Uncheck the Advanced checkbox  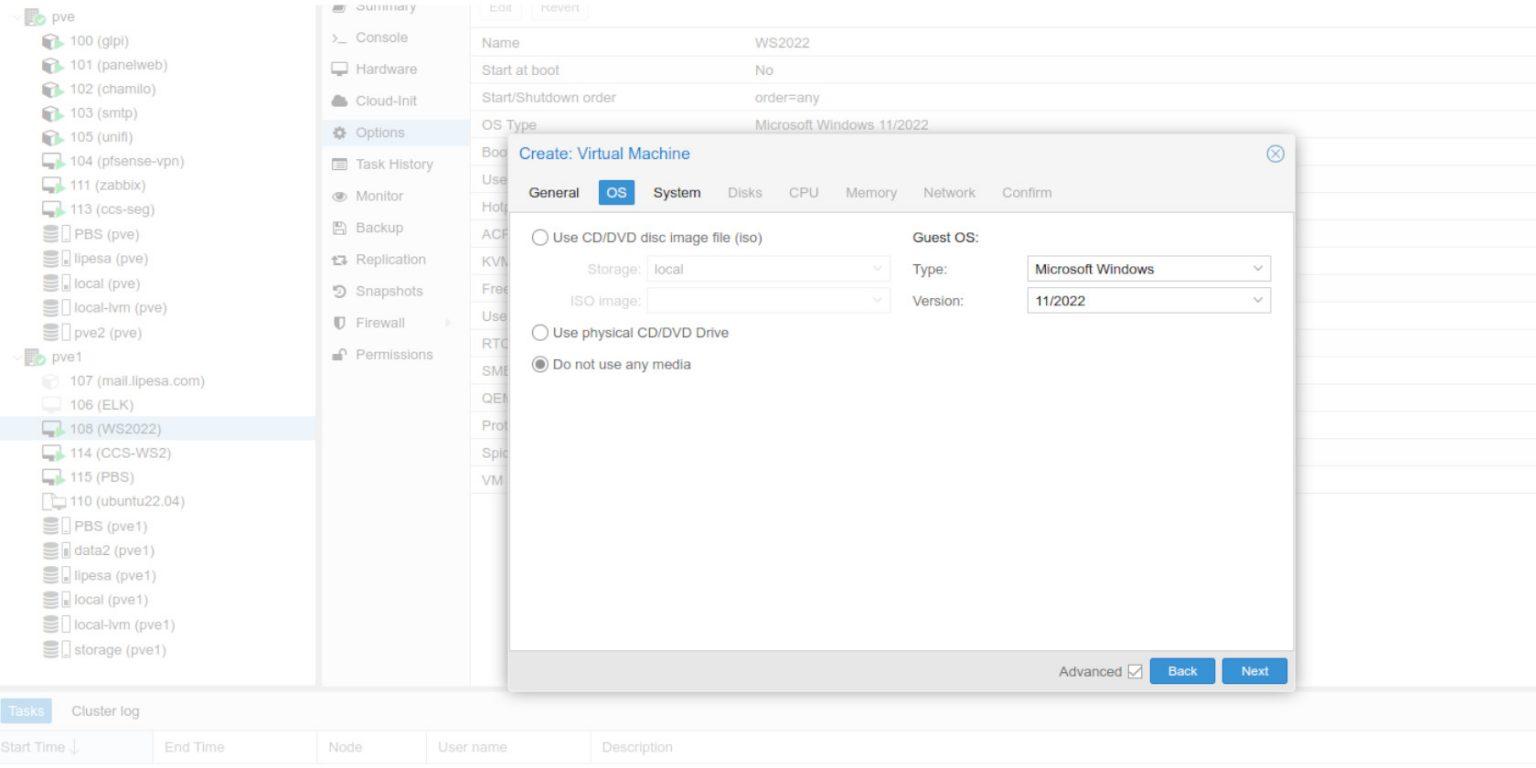pos(1135,671)
